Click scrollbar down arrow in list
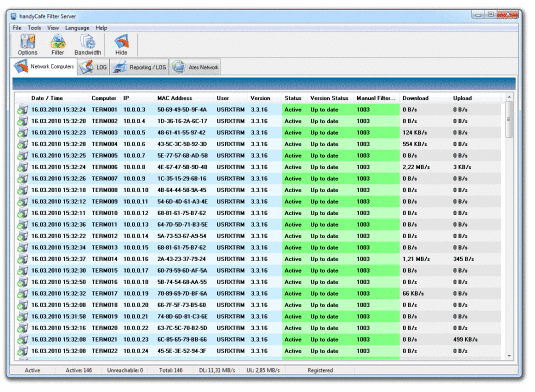 [509, 356]
